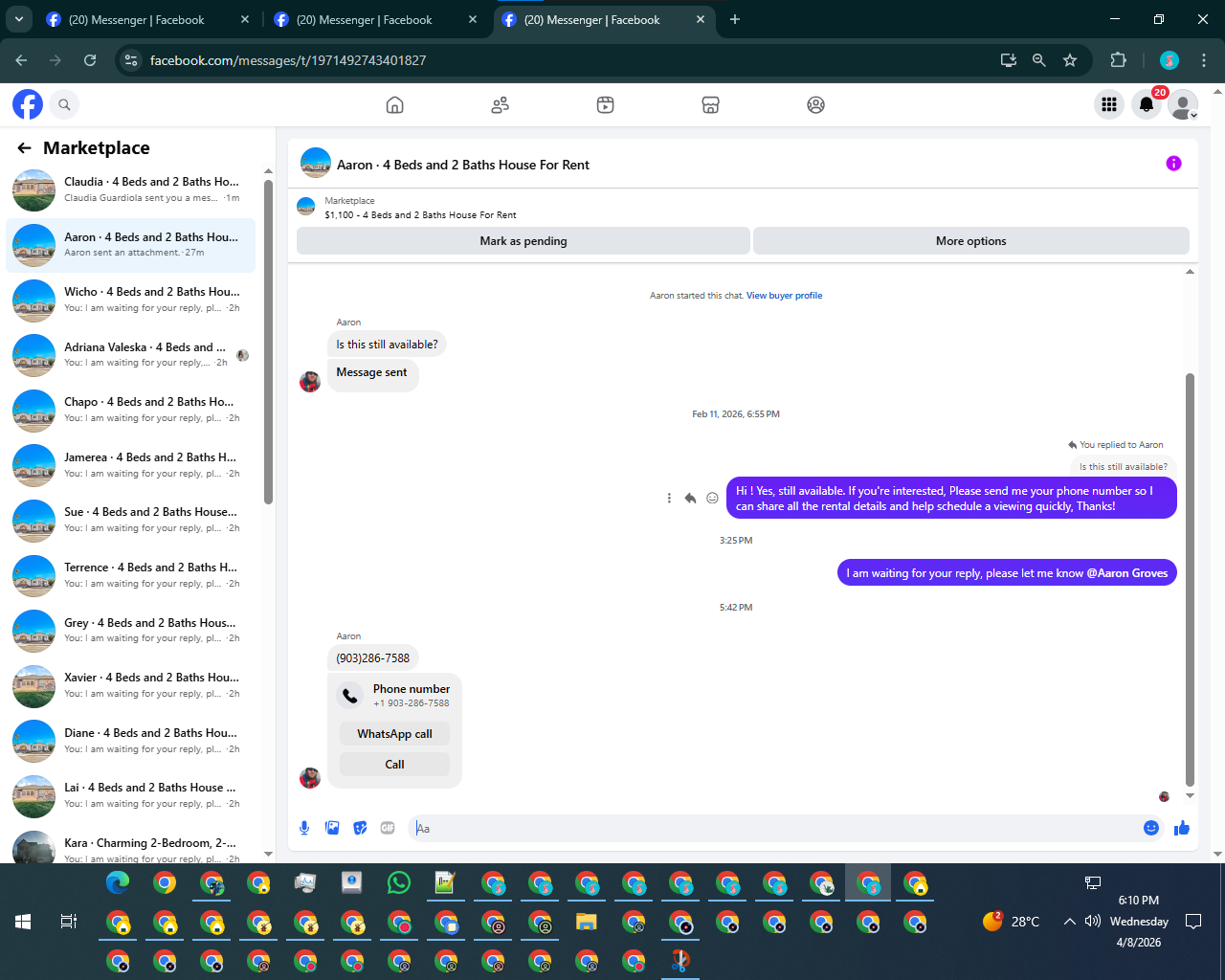Open the Friends icon in top navigation
1225x980 pixels.
[500, 104]
